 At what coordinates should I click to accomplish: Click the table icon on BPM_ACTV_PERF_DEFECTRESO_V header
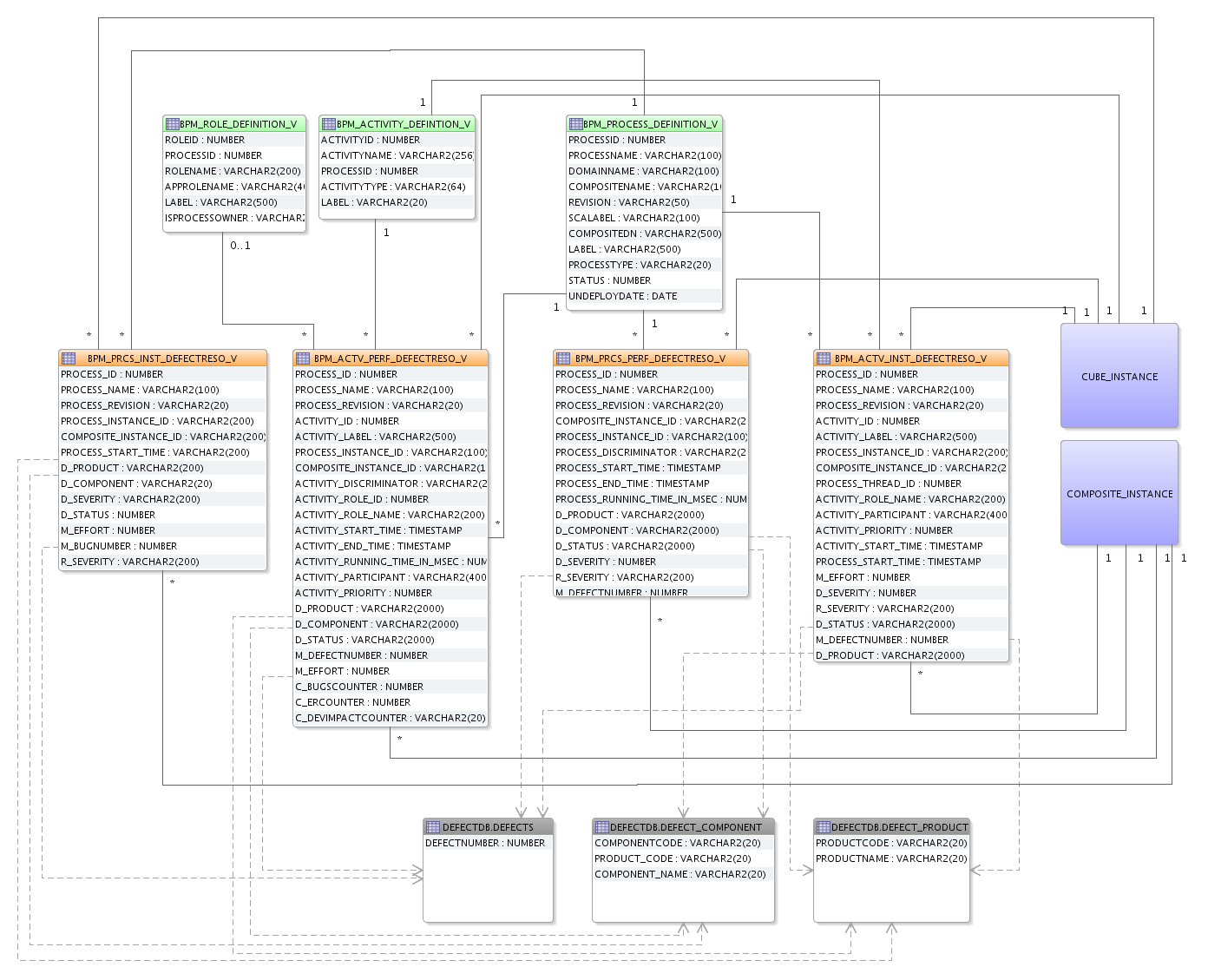pos(303,358)
